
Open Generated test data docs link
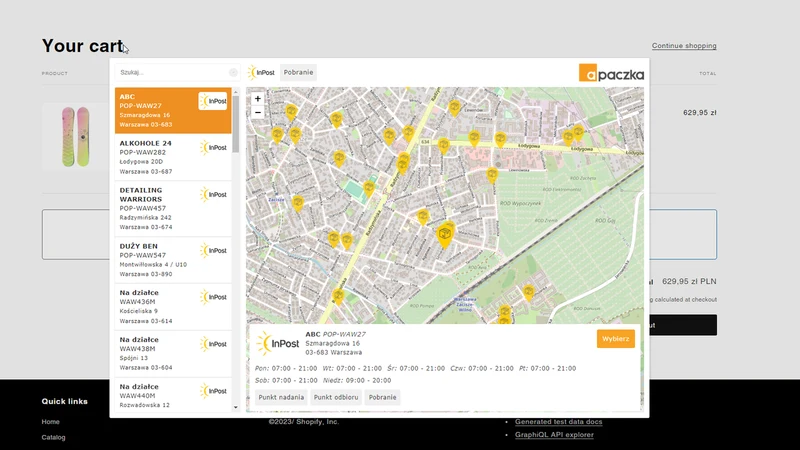pos(559,422)
